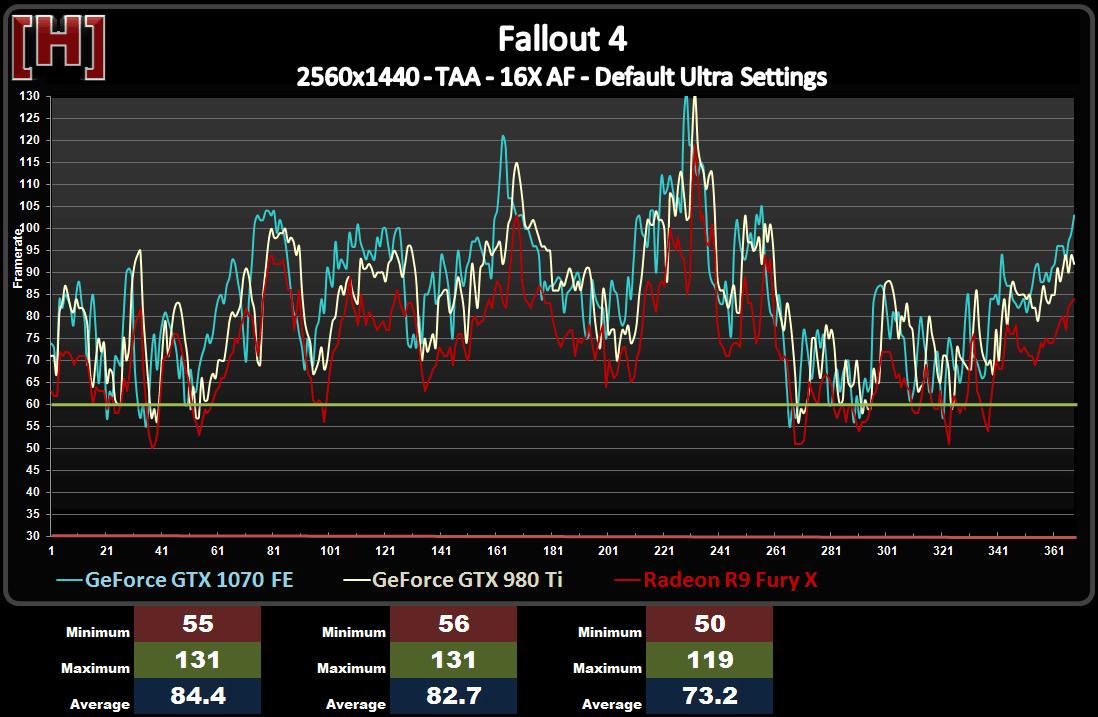Click the 21 x-axis tick label

(x=106, y=550)
